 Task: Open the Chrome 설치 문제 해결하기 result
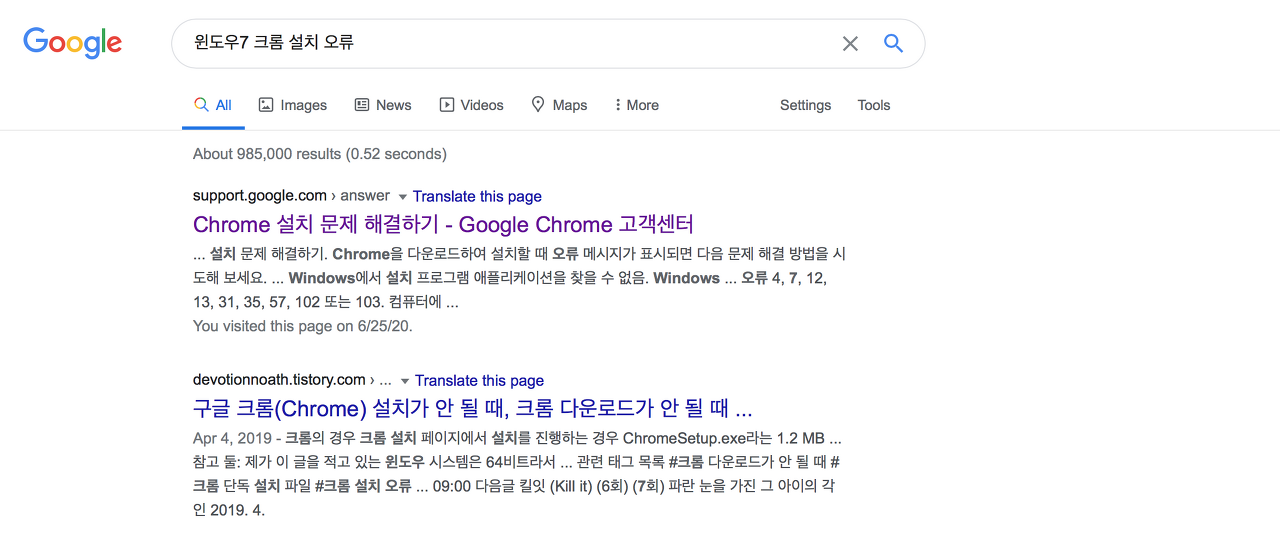click(443, 224)
